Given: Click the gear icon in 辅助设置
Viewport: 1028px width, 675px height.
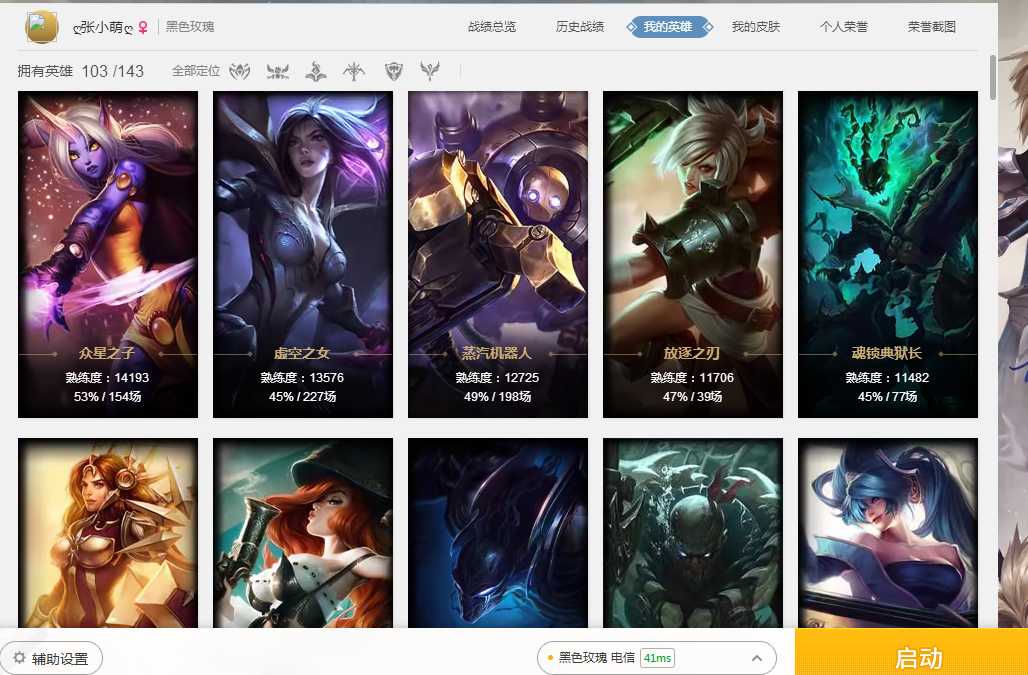Looking at the screenshot, I should pos(20,657).
